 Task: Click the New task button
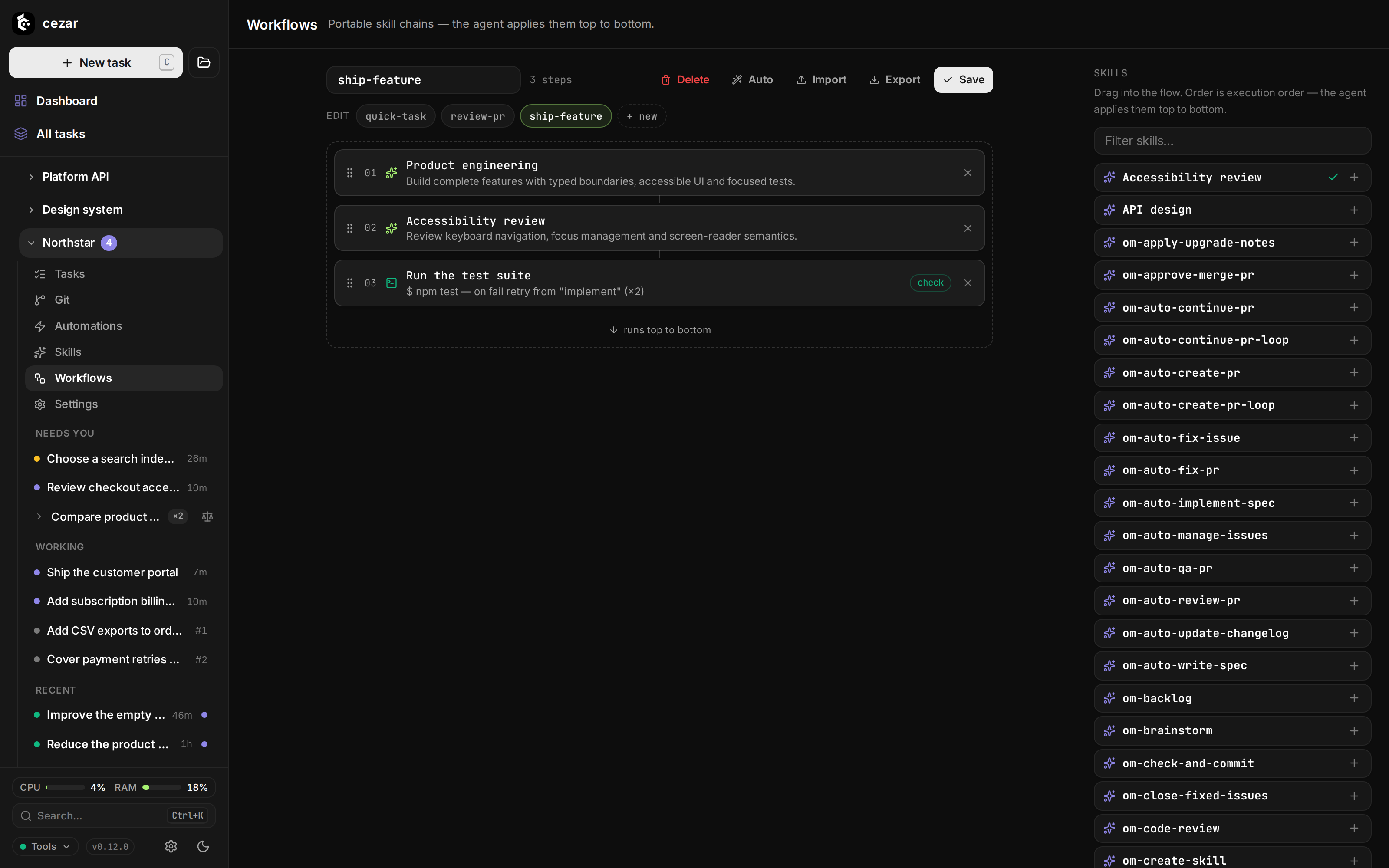point(96,62)
